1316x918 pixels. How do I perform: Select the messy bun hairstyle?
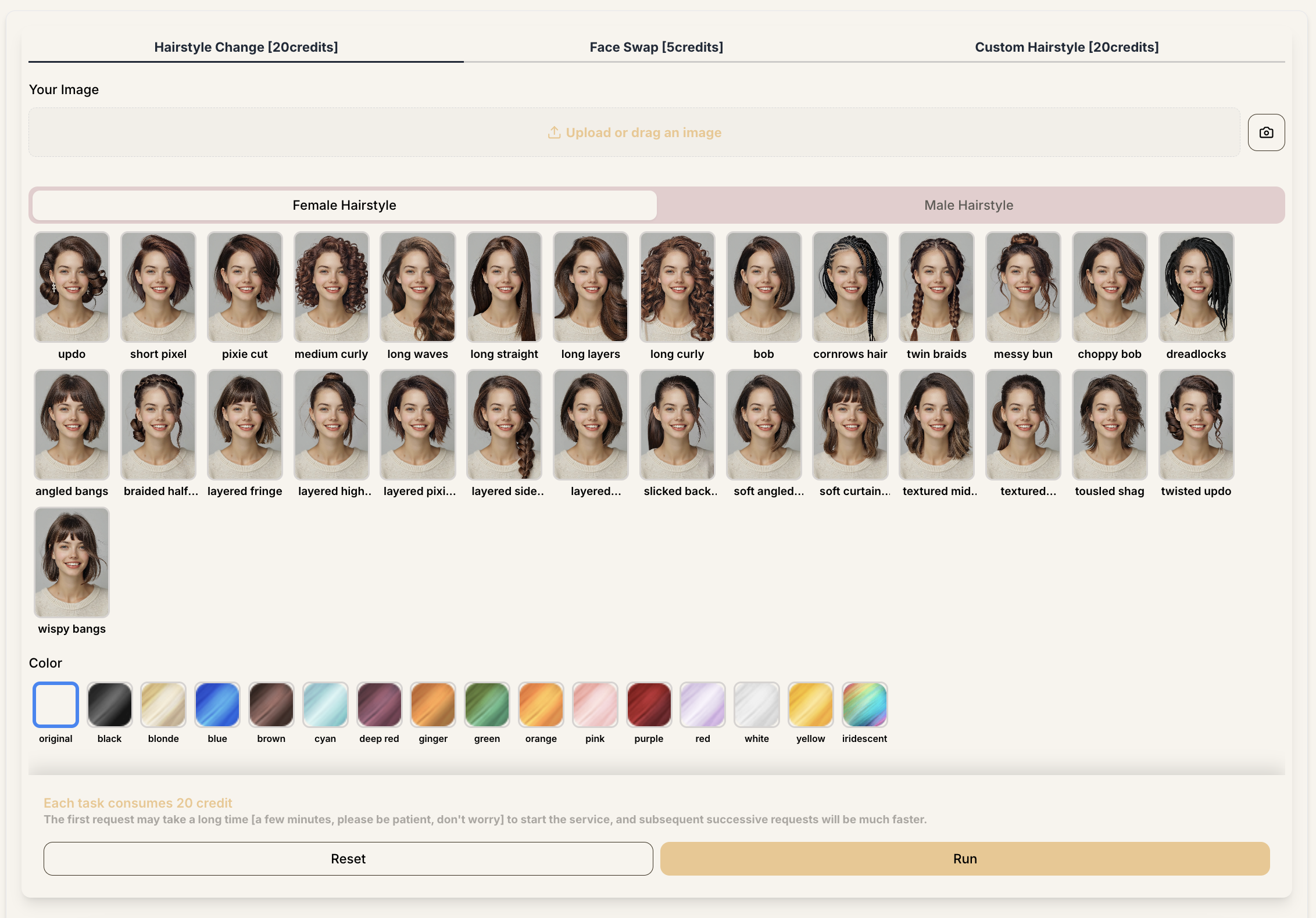click(x=1023, y=287)
